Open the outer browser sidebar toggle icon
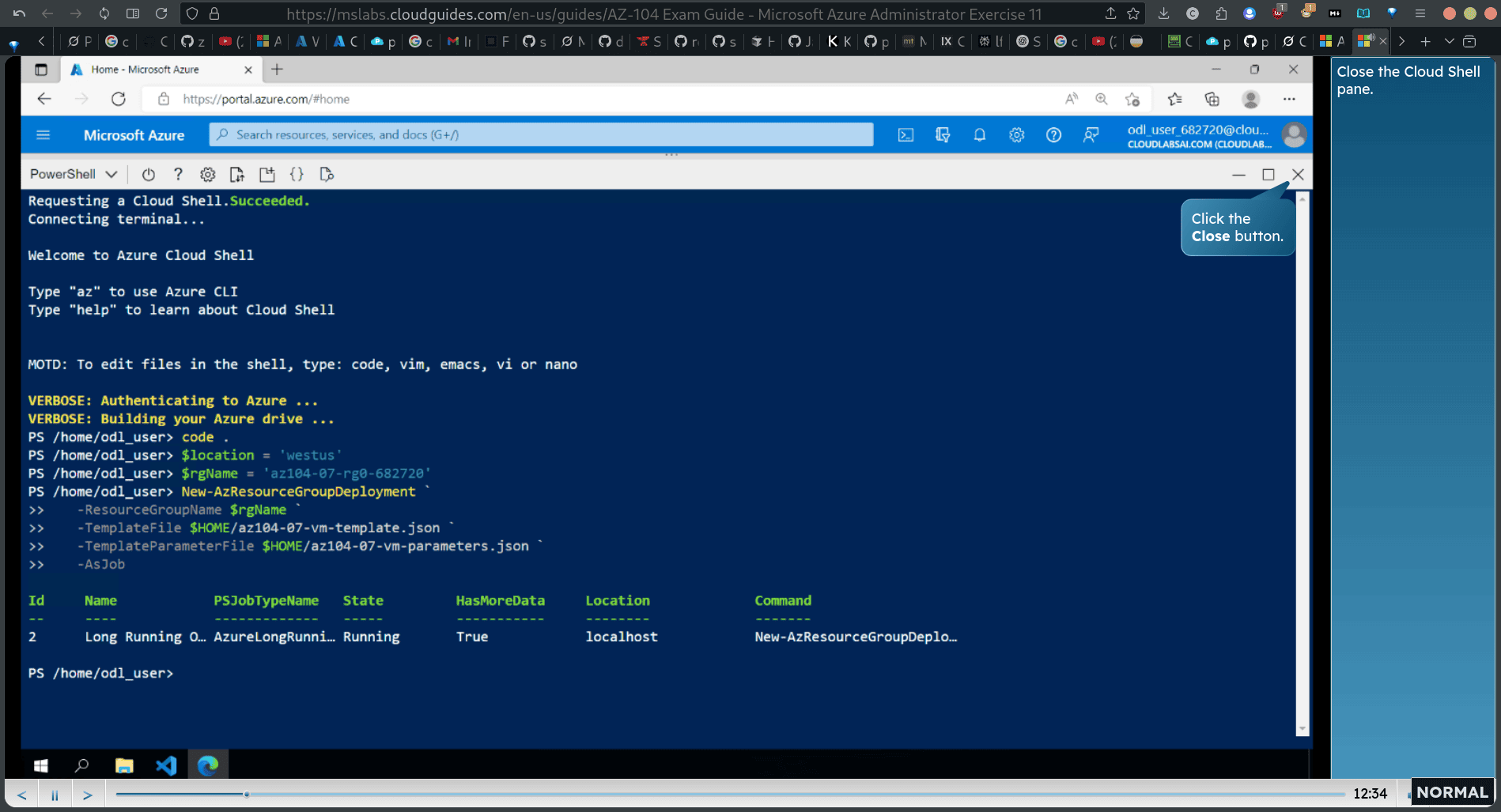 [x=133, y=13]
